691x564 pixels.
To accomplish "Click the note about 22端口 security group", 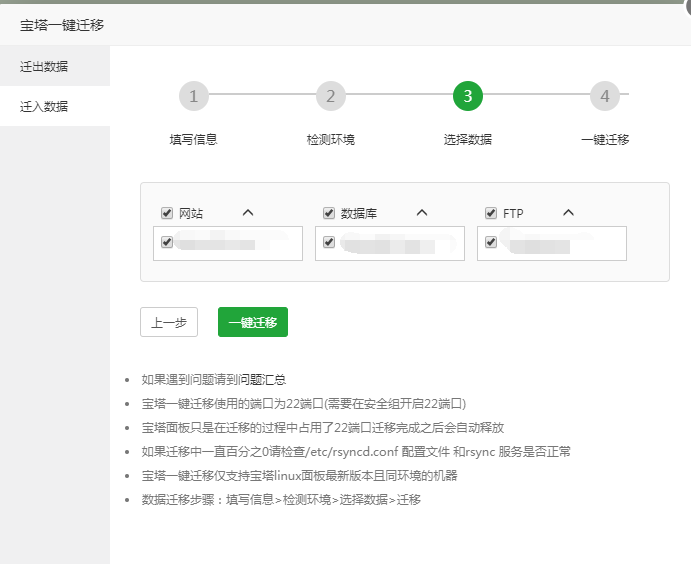I will (x=304, y=404).
